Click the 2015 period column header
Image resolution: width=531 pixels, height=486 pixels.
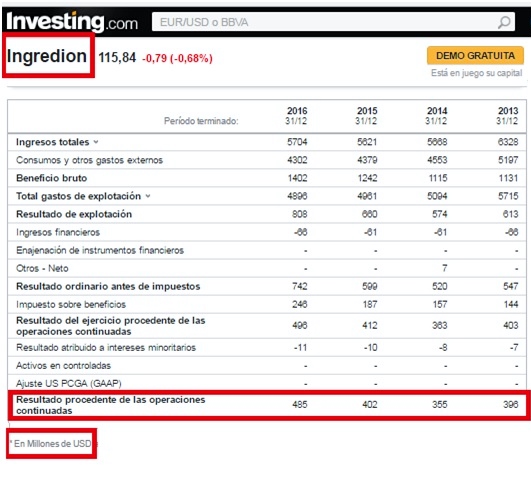[x=366, y=116]
